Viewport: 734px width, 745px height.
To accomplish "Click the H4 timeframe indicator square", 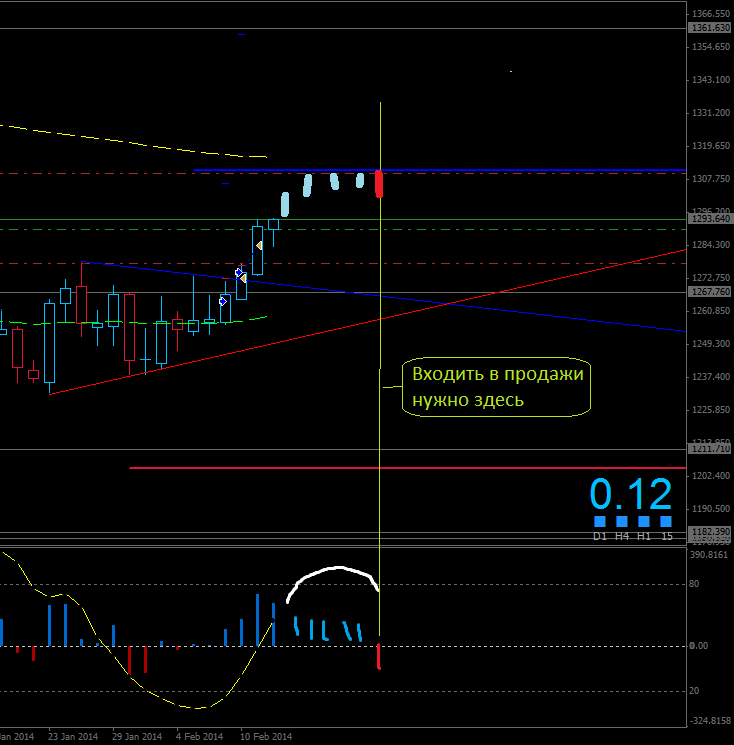I will pos(621,521).
